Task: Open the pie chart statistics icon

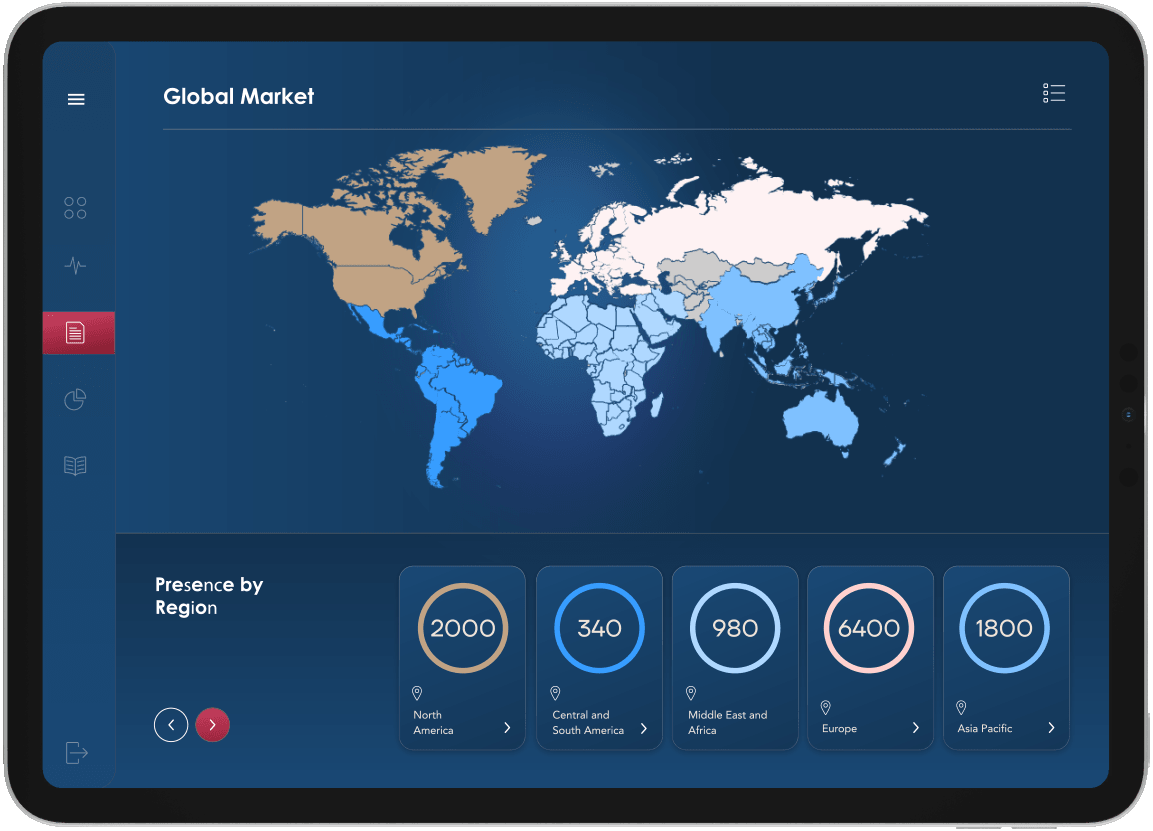Action: (74, 399)
